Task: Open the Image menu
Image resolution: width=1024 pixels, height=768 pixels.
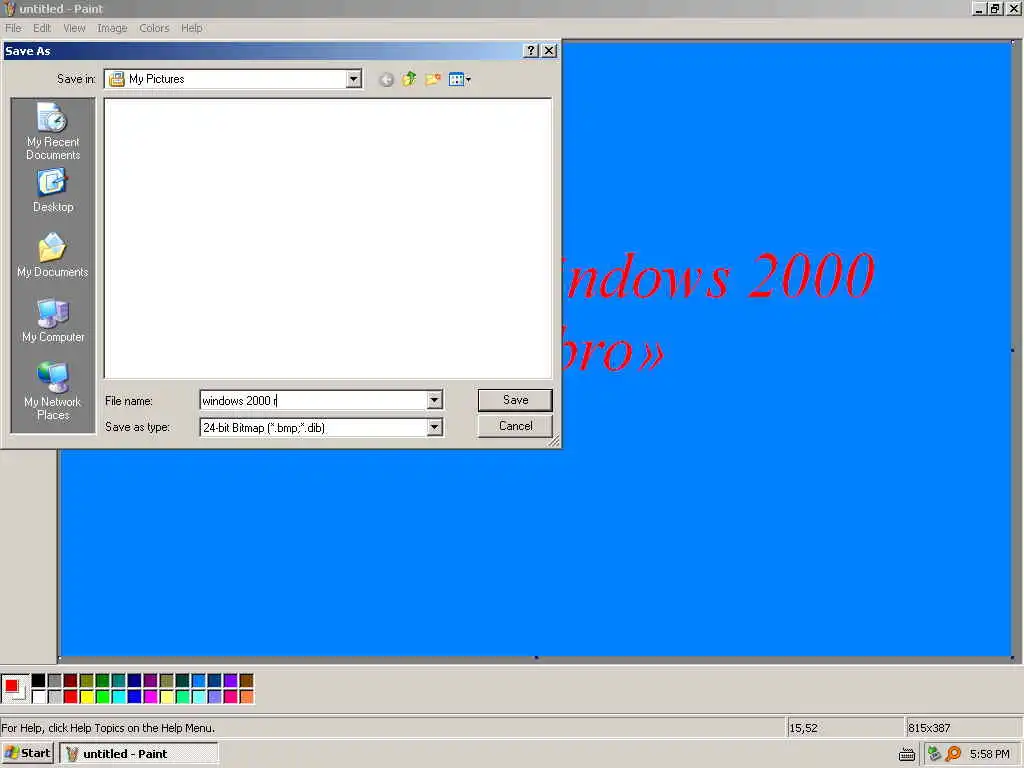Action: click(112, 28)
